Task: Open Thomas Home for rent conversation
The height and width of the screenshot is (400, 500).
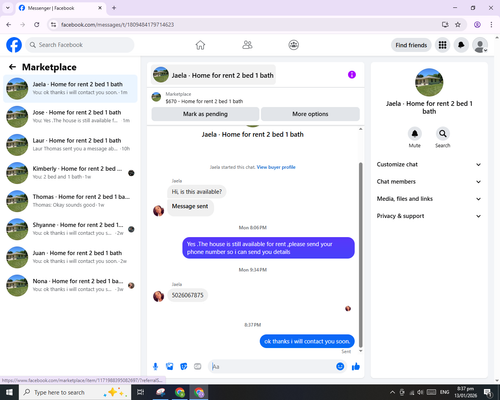Action: coord(70,201)
